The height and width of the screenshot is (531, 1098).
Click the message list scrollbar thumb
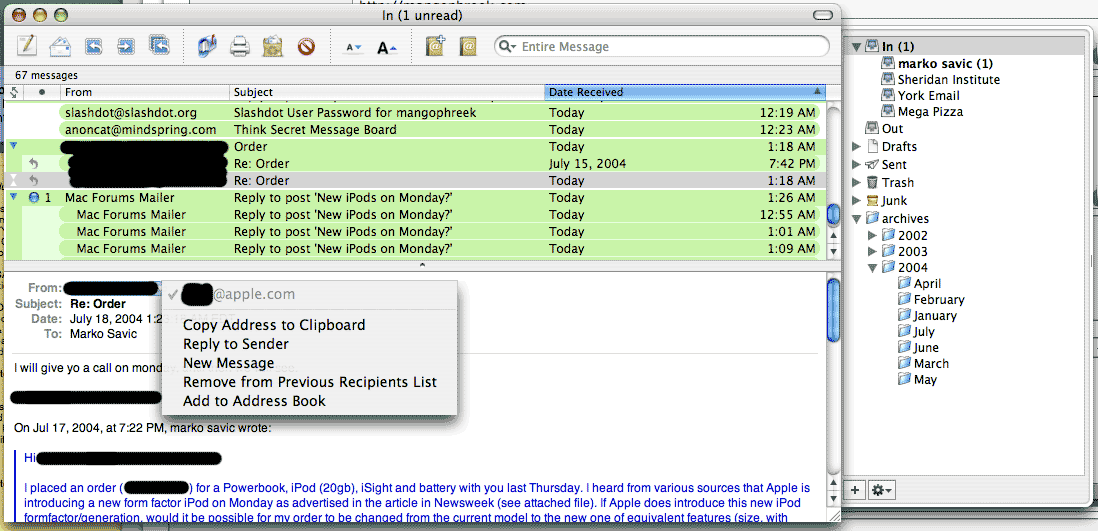click(833, 214)
